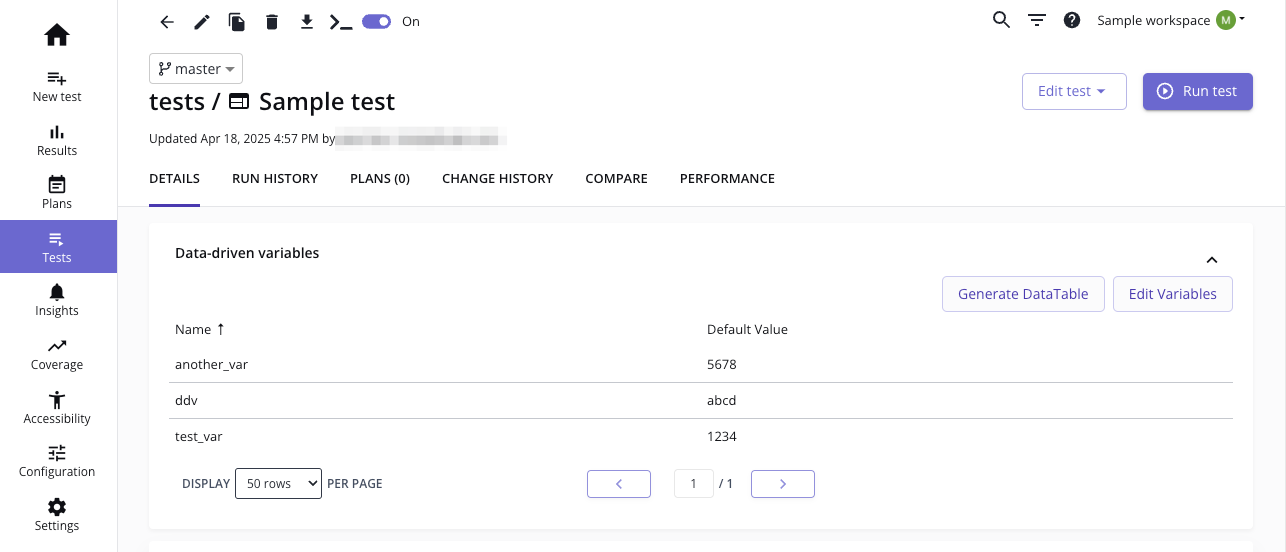Collapse the Data-driven variables section
Image resolution: width=1286 pixels, height=552 pixels.
pyautogui.click(x=1211, y=260)
